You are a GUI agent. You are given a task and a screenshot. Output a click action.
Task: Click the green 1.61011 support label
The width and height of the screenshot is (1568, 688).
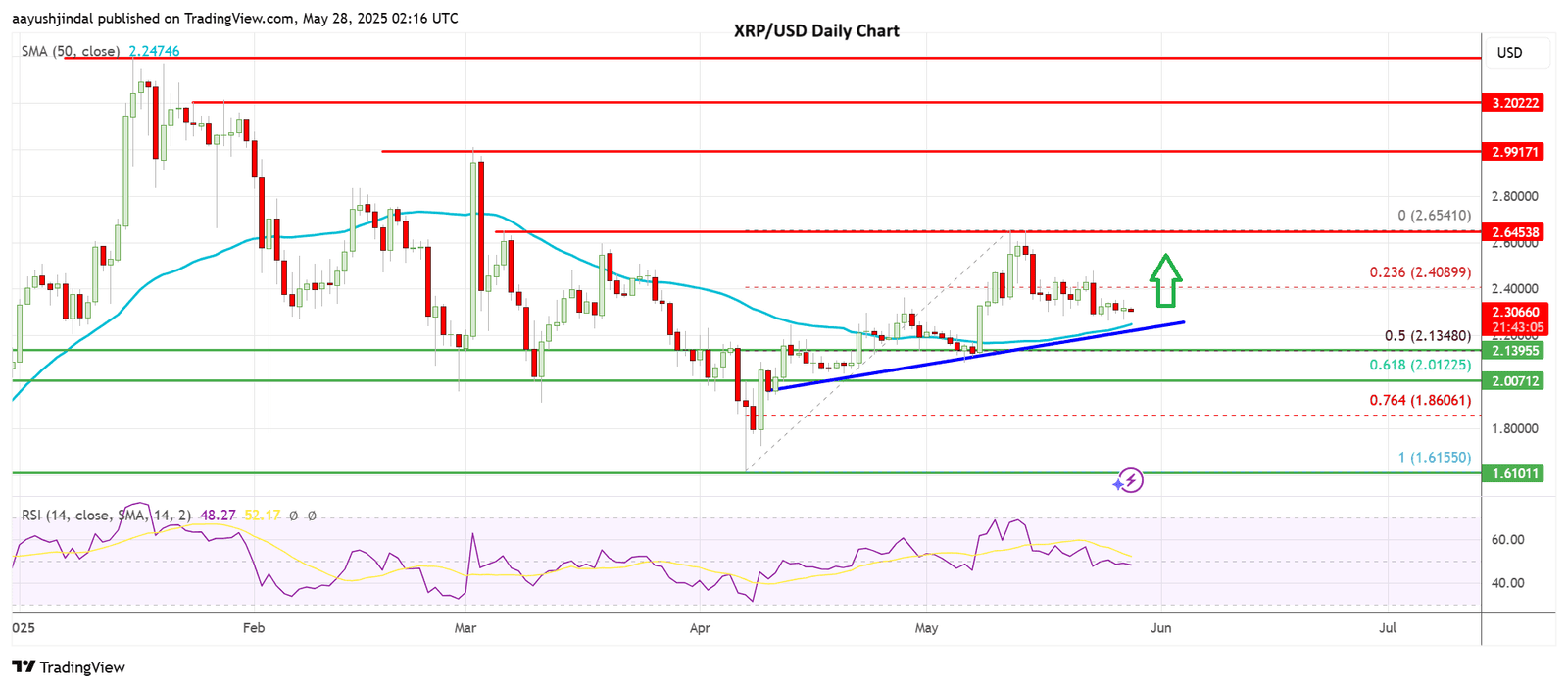tap(1515, 473)
